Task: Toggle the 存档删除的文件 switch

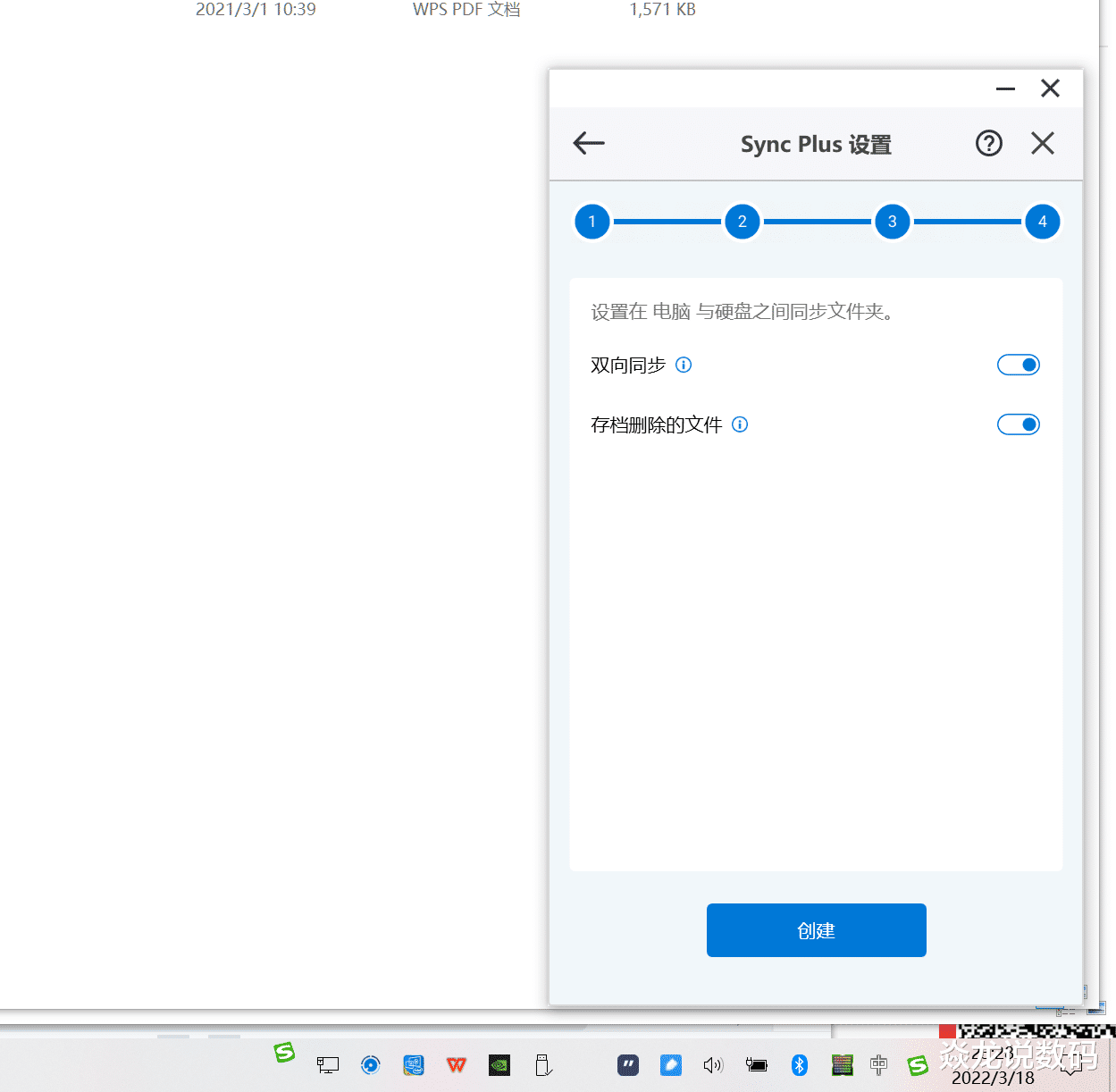Action: click(1019, 424)
